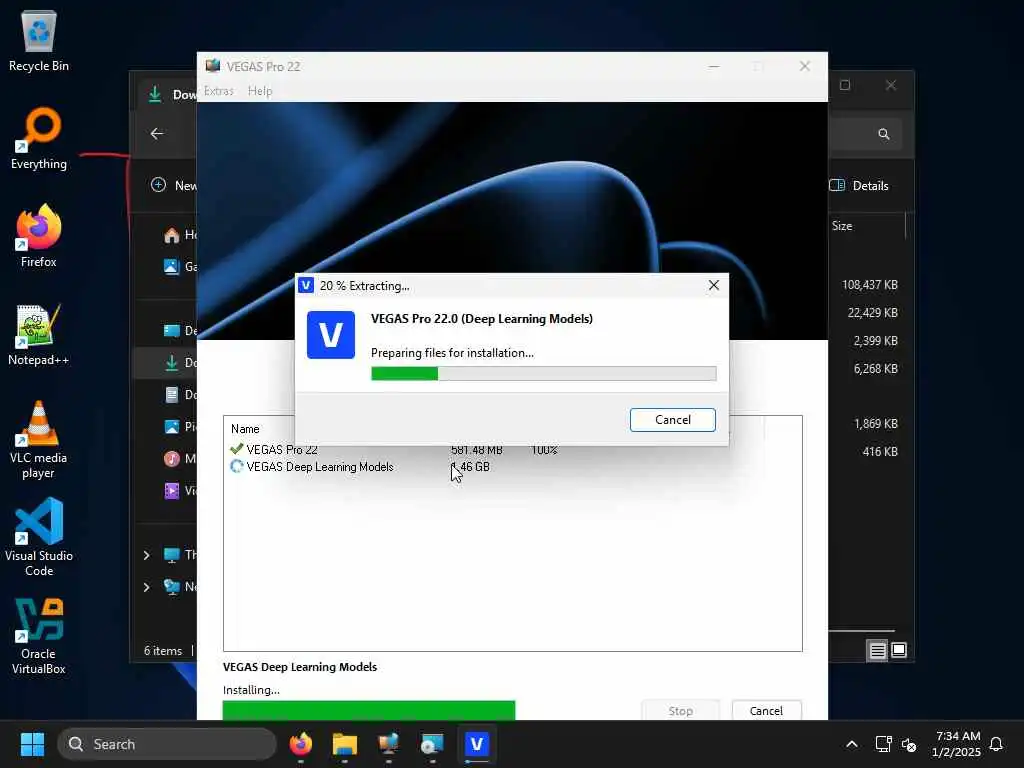
Task: Minimize the VEGAS Pro 22 installer window
Action: pos(714,67)
